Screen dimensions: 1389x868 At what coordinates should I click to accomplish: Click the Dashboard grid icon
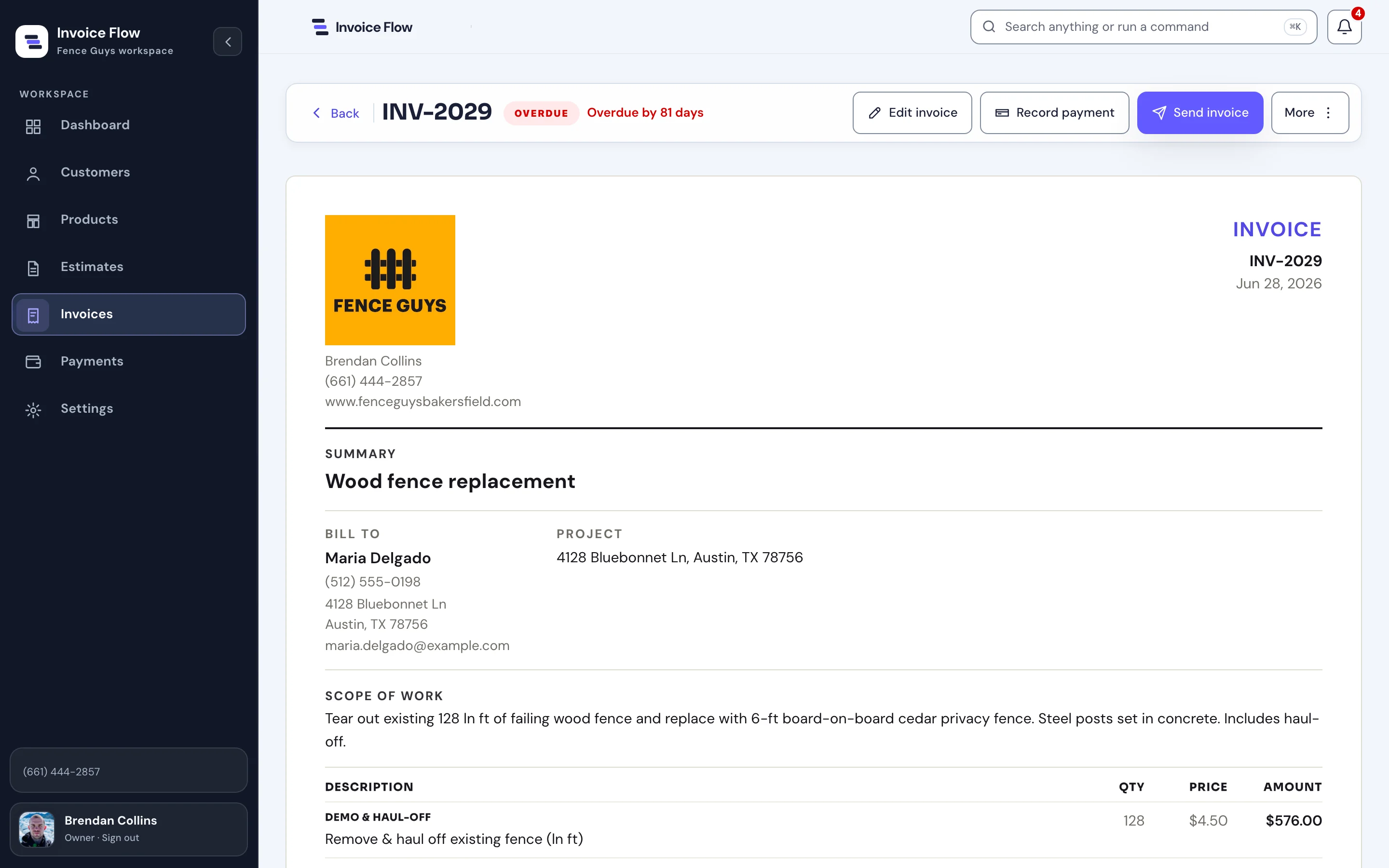[x=33, y=126]
